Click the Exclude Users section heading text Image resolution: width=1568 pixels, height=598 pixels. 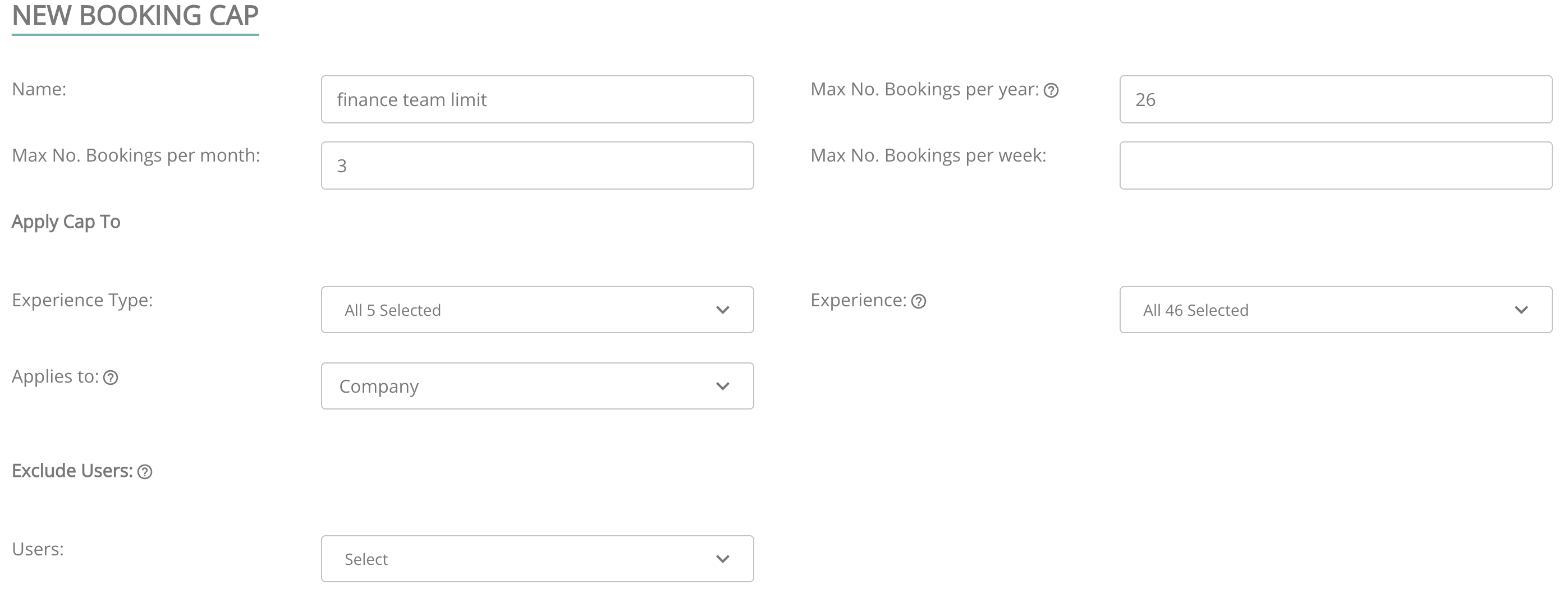click(x=72, y=471)
